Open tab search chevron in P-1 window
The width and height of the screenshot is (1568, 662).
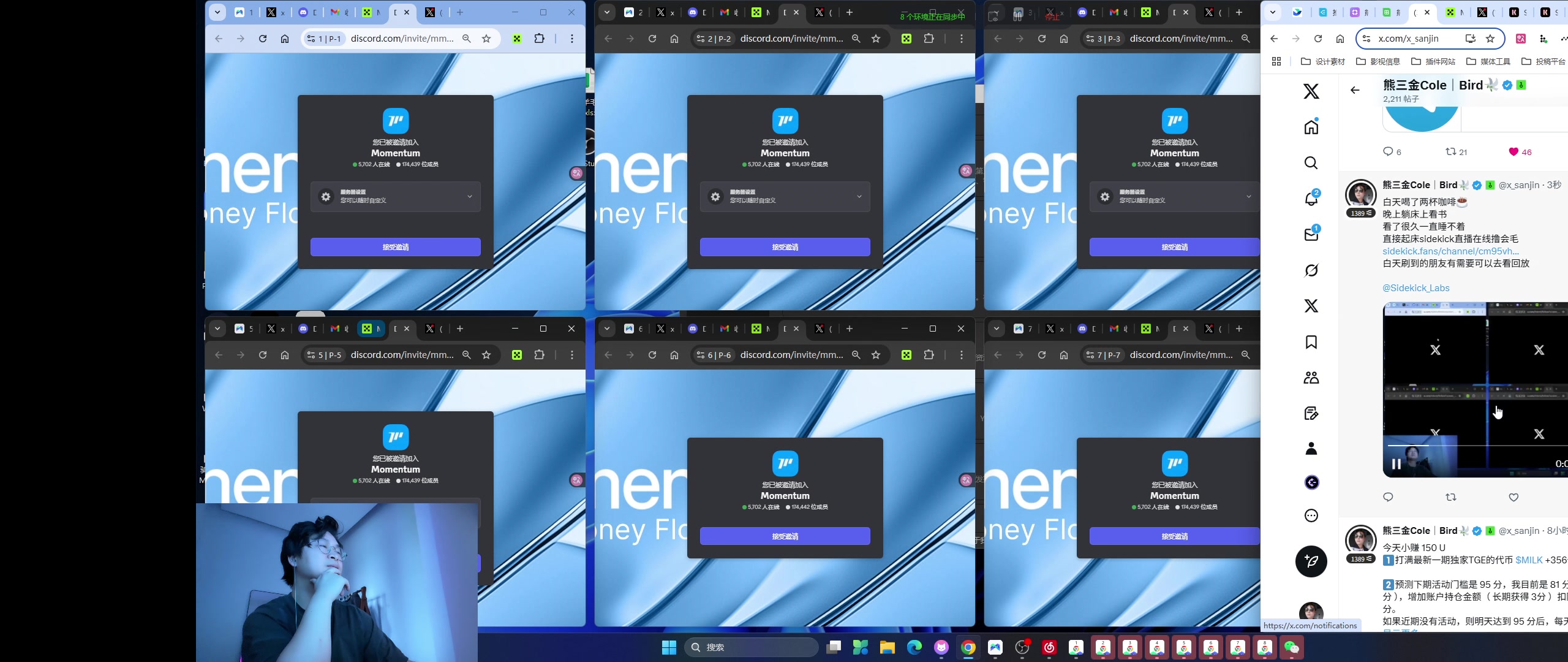[217, 12]
